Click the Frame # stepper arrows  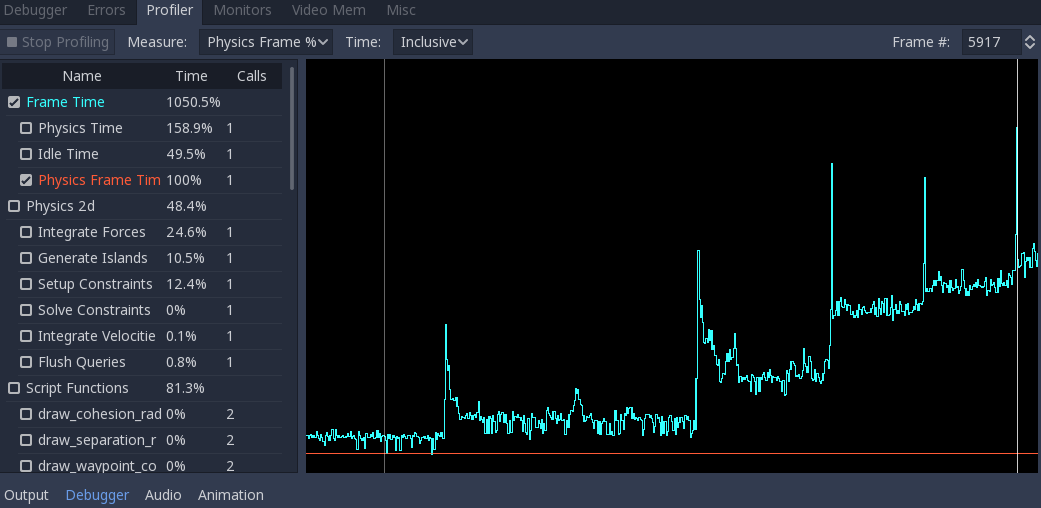[1030, 42]
